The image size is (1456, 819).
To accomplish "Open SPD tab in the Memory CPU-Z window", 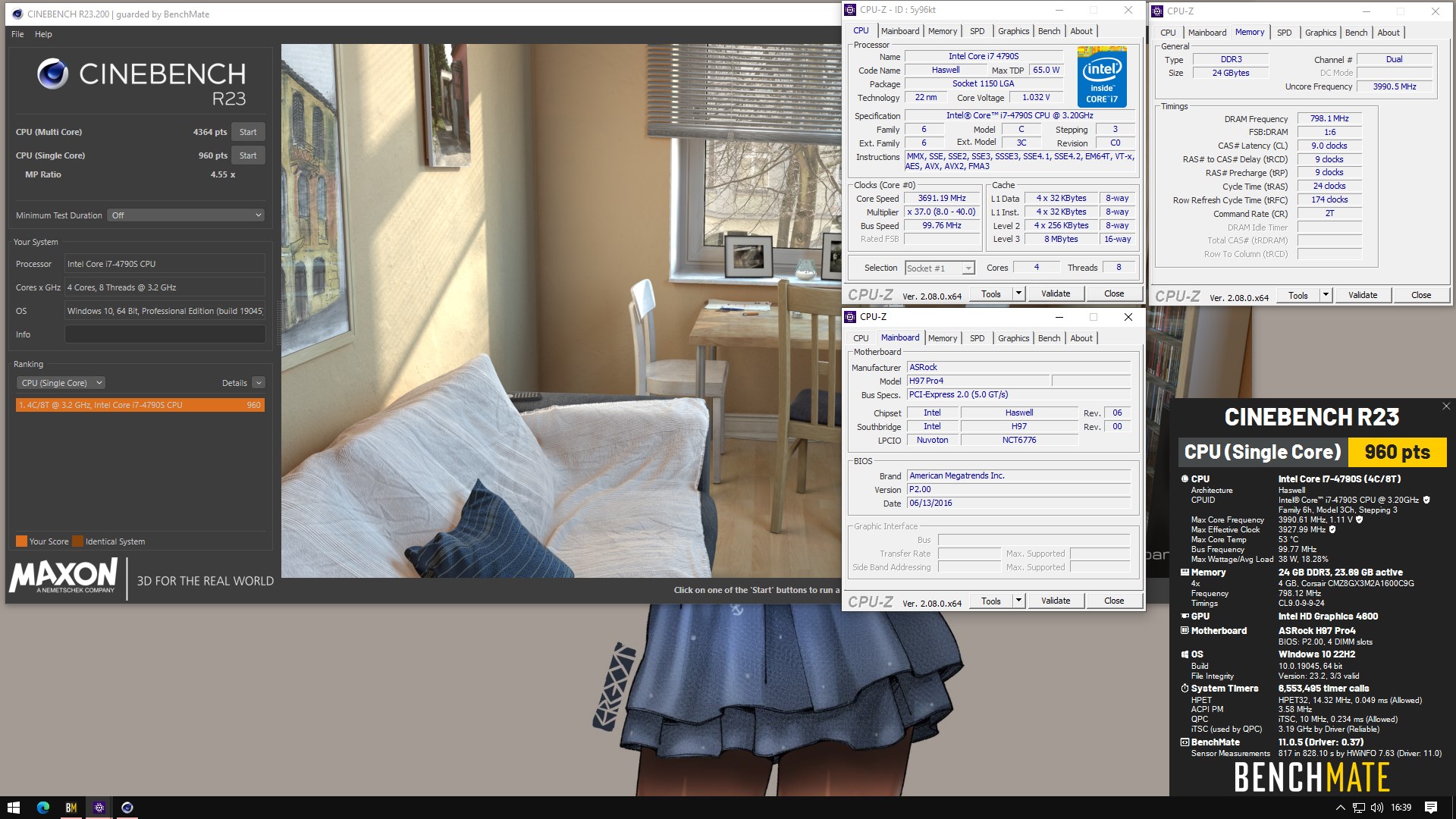I will point(1284,33).
